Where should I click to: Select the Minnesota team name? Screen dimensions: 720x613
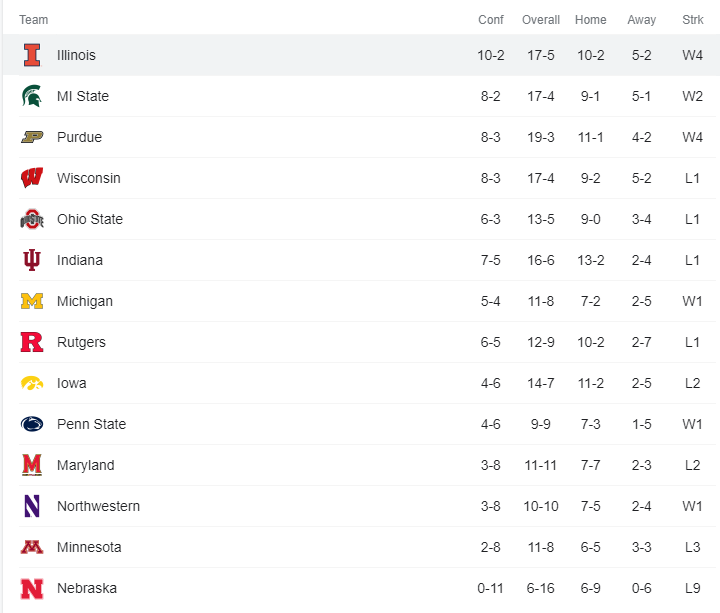[x=89, y=547]
